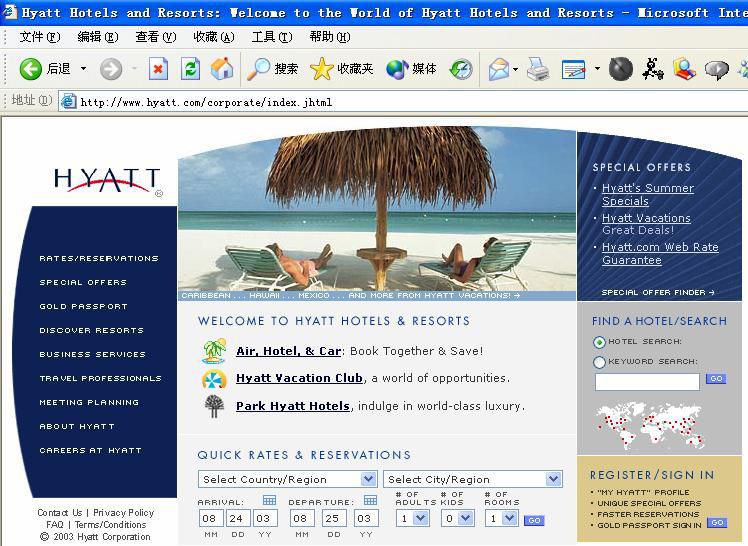Click the Print toolbar icon
The image size is (748, 546).
point(538,69)
